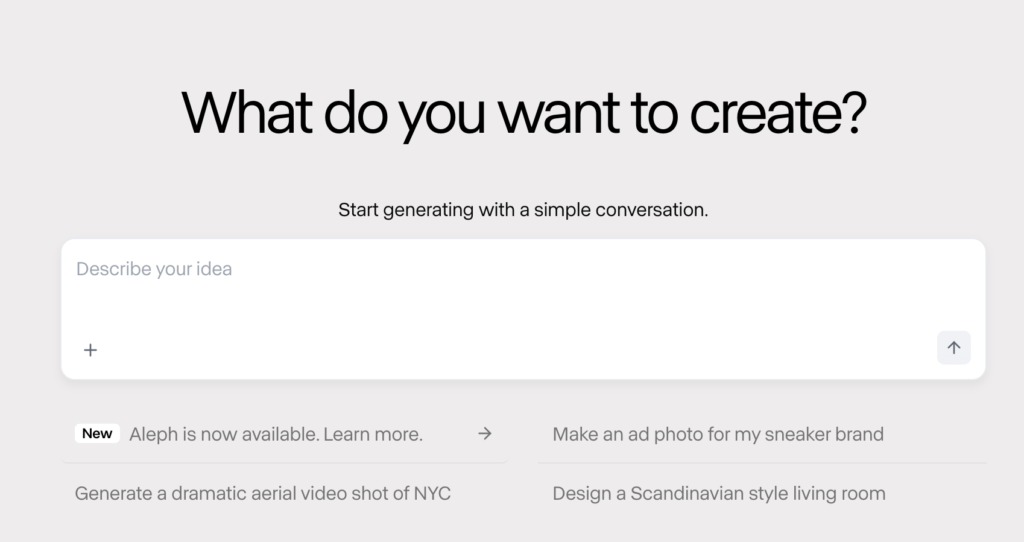The width and height of the screenshot is (1024, 542).
Task: Click the Start generating with a simple conversation subtitle
Action: pyautogui.click(x=523, y=210)
